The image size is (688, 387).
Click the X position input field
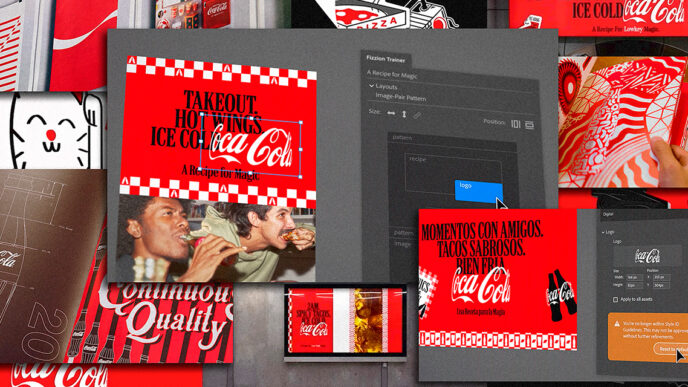[662, 277]
